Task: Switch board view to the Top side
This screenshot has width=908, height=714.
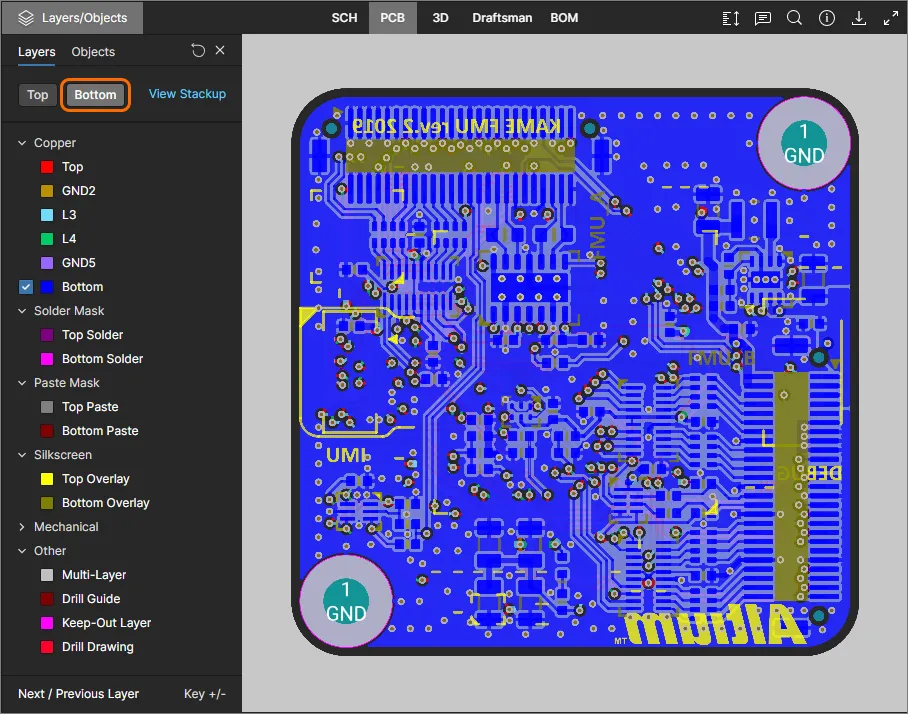Action: [x=37, y=95]
